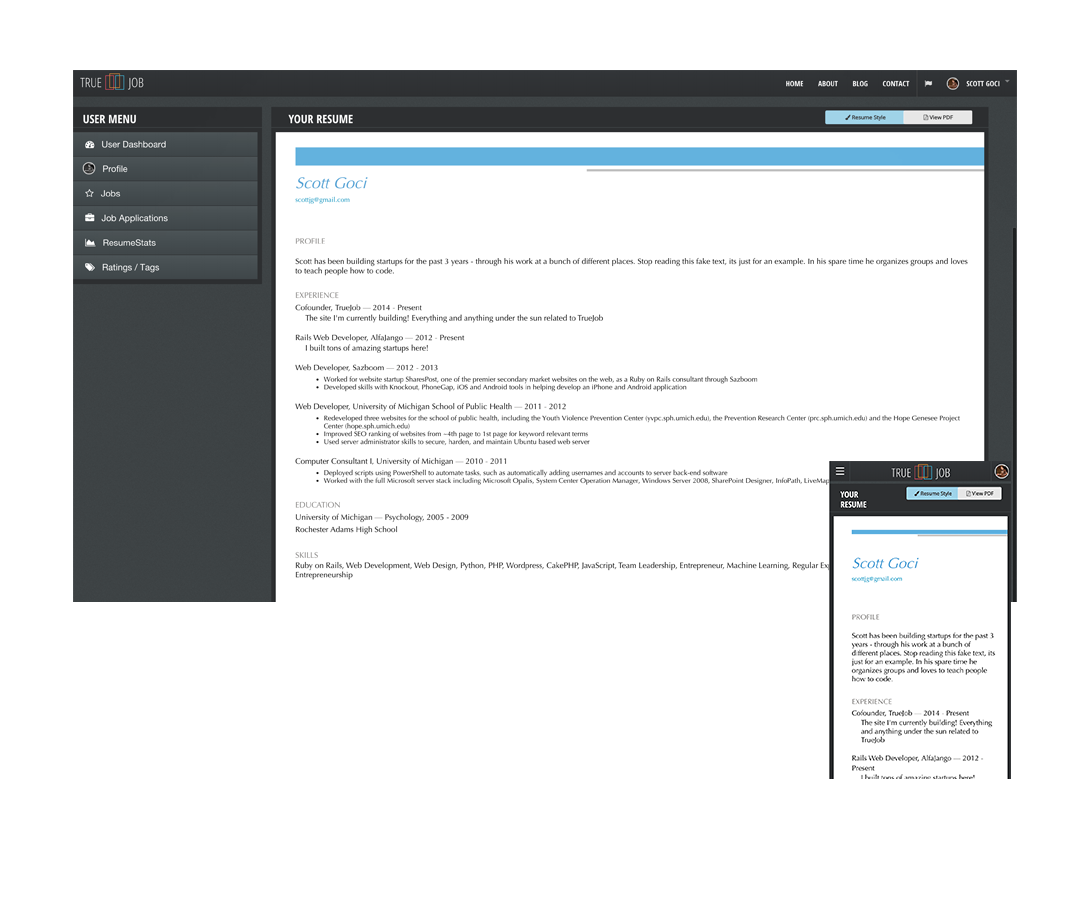Viewport: 1088px width, 906px height.
Task: Click the PROFILE section label on desktop resume
Action: click(x=309, y=241)
